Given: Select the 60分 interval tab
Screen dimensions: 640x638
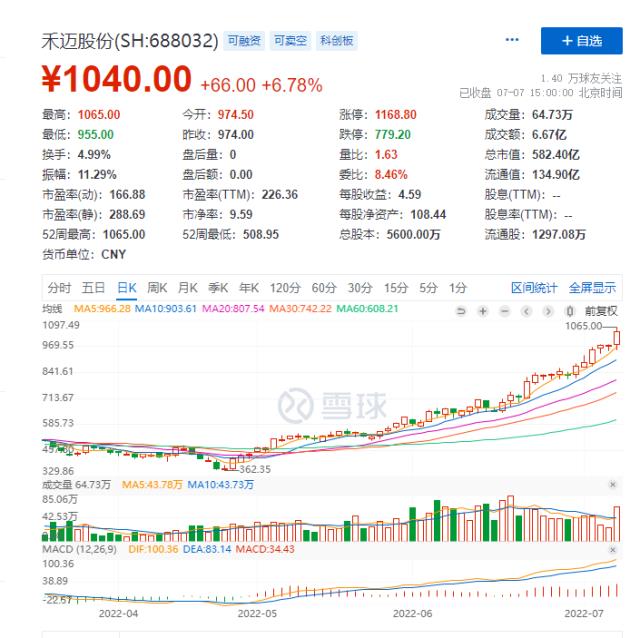Looking at the screenshot, I should click(x=323, y=288).
